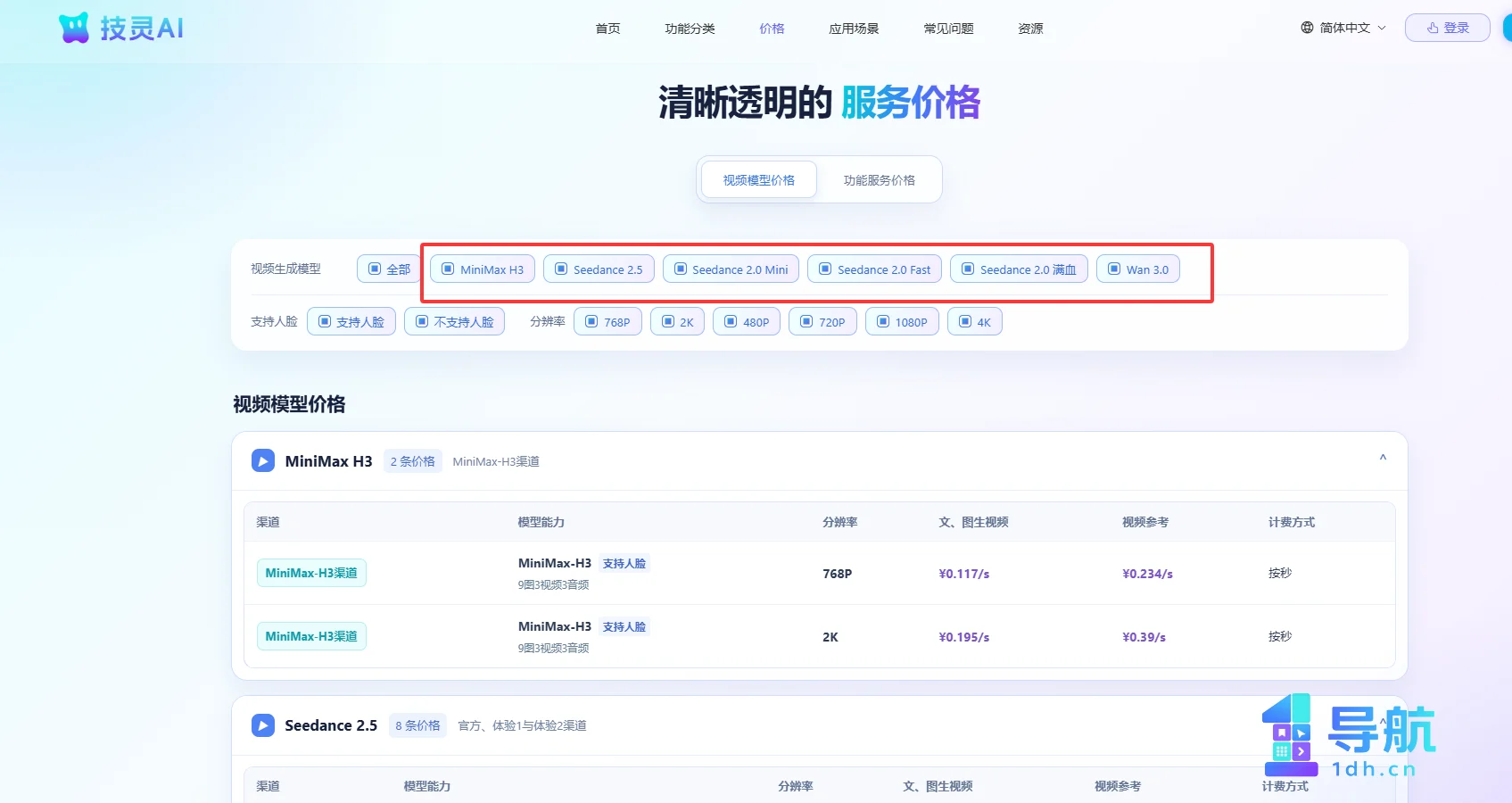This screenshot has width=1512, height=803.
Task: Select the Seedance 2.0 Fast filter
Action: (874, 269)
